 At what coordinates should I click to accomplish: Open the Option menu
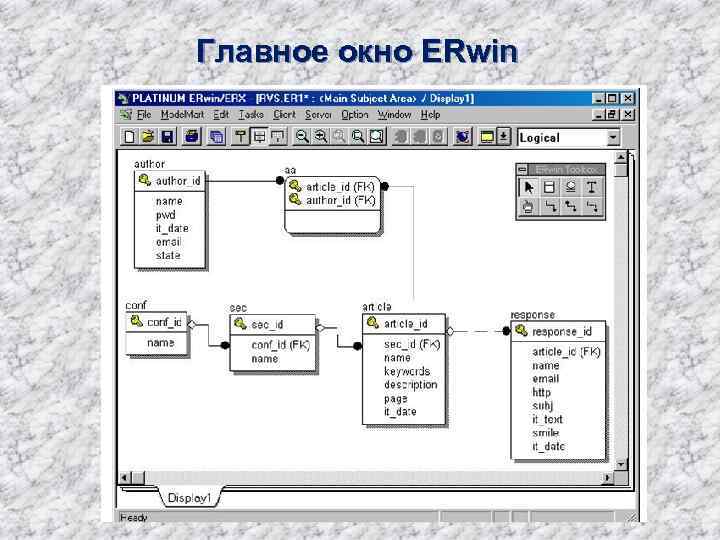point(354,115)
